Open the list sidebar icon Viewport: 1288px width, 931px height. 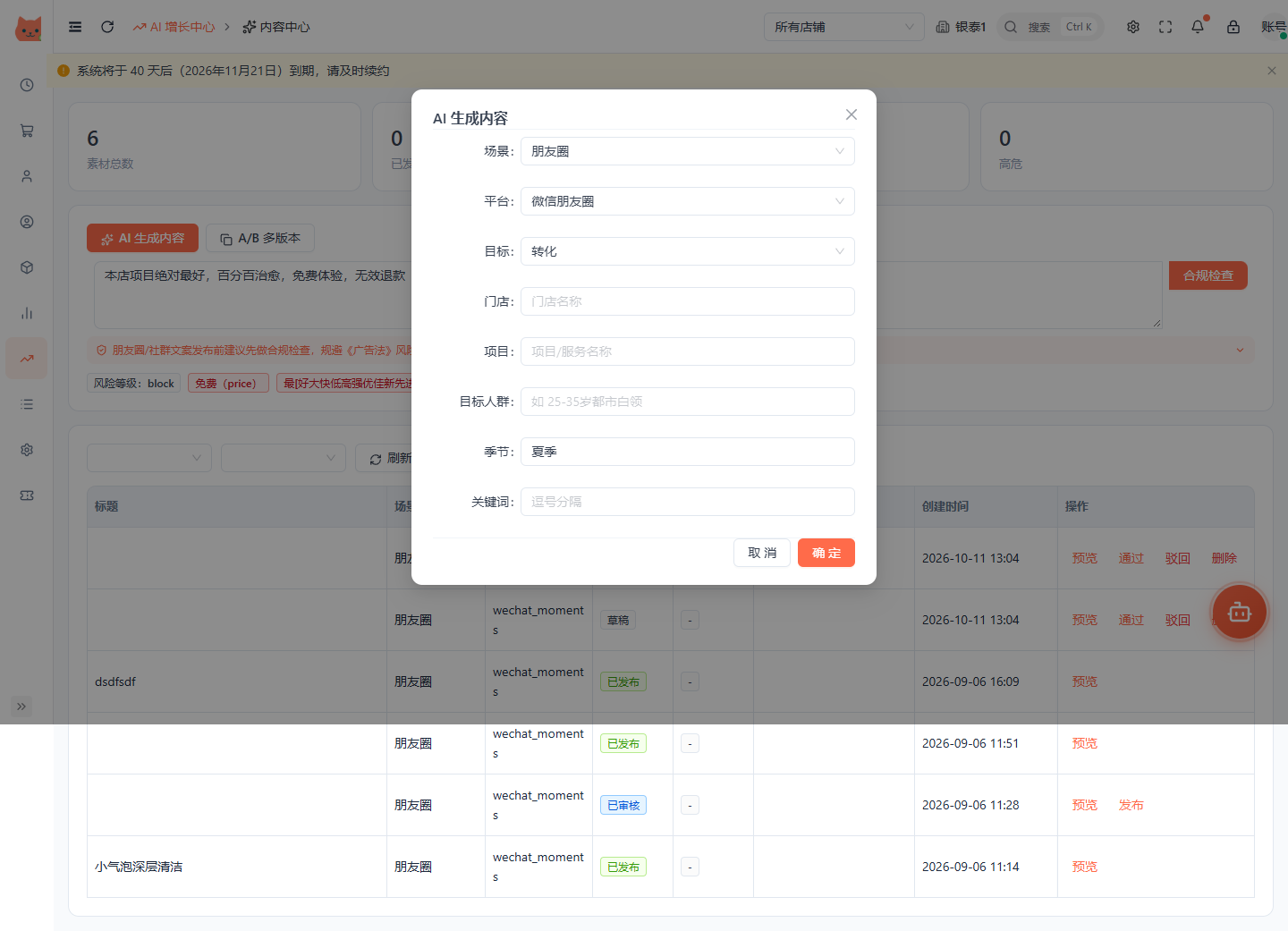pos(27,404)
